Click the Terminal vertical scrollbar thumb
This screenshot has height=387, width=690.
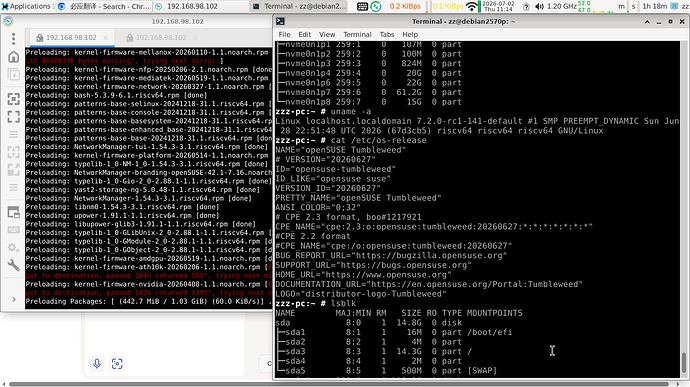(x=684, y=362)
